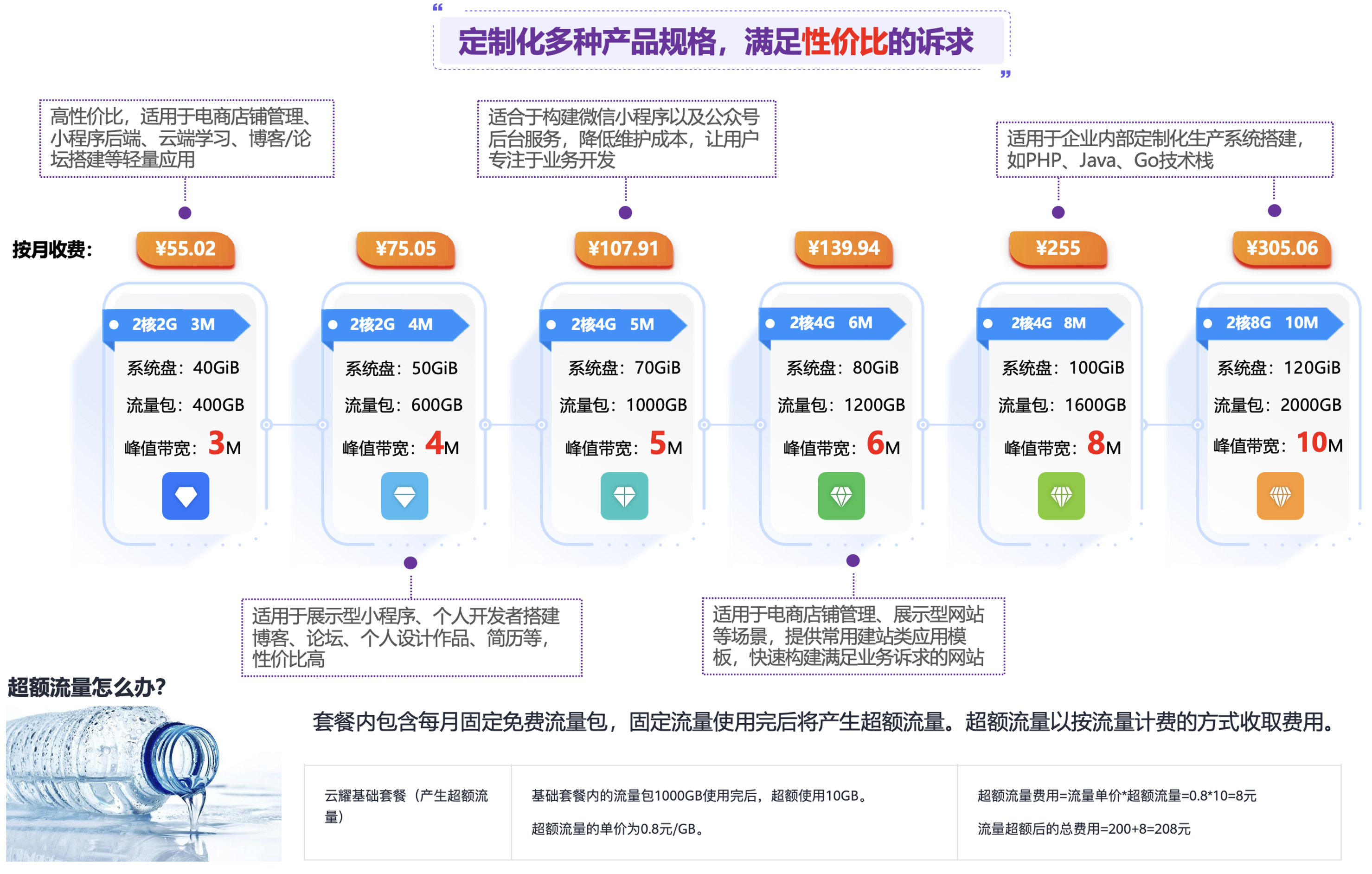Click the 系统盘: 70GiB text

tap(624, 368)
